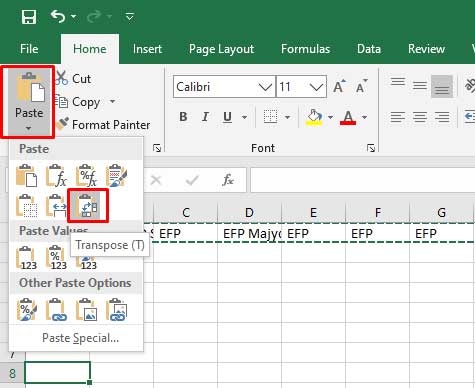Open the Fill Color dropdown arrow
475x388 pixels.
point(330,117)
